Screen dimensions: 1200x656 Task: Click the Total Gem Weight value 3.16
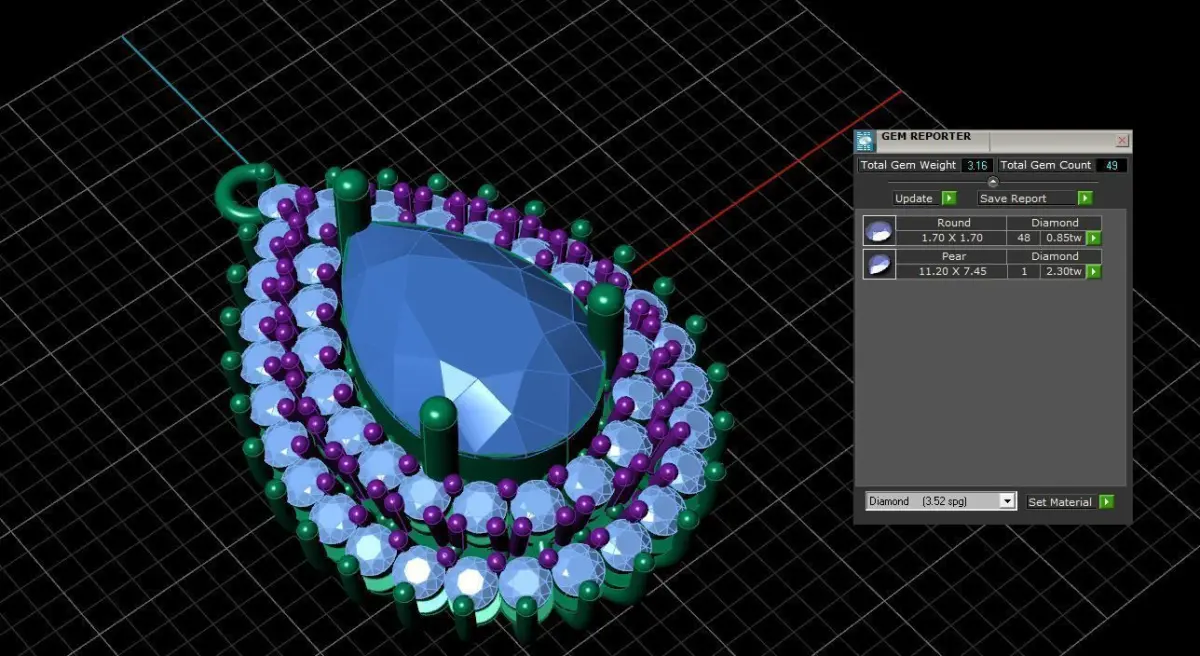tap(976, 165)
